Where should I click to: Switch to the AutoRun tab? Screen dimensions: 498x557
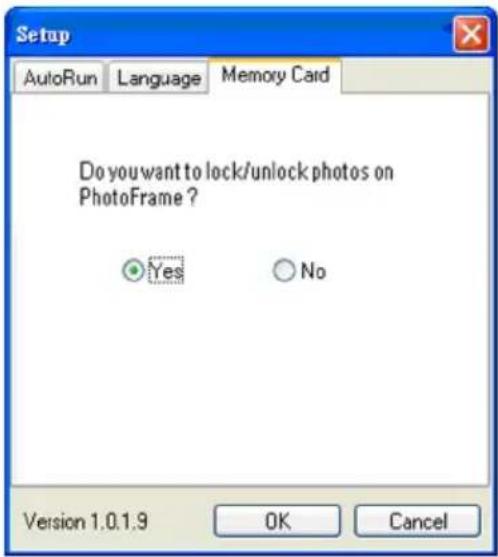click(59, 77)
